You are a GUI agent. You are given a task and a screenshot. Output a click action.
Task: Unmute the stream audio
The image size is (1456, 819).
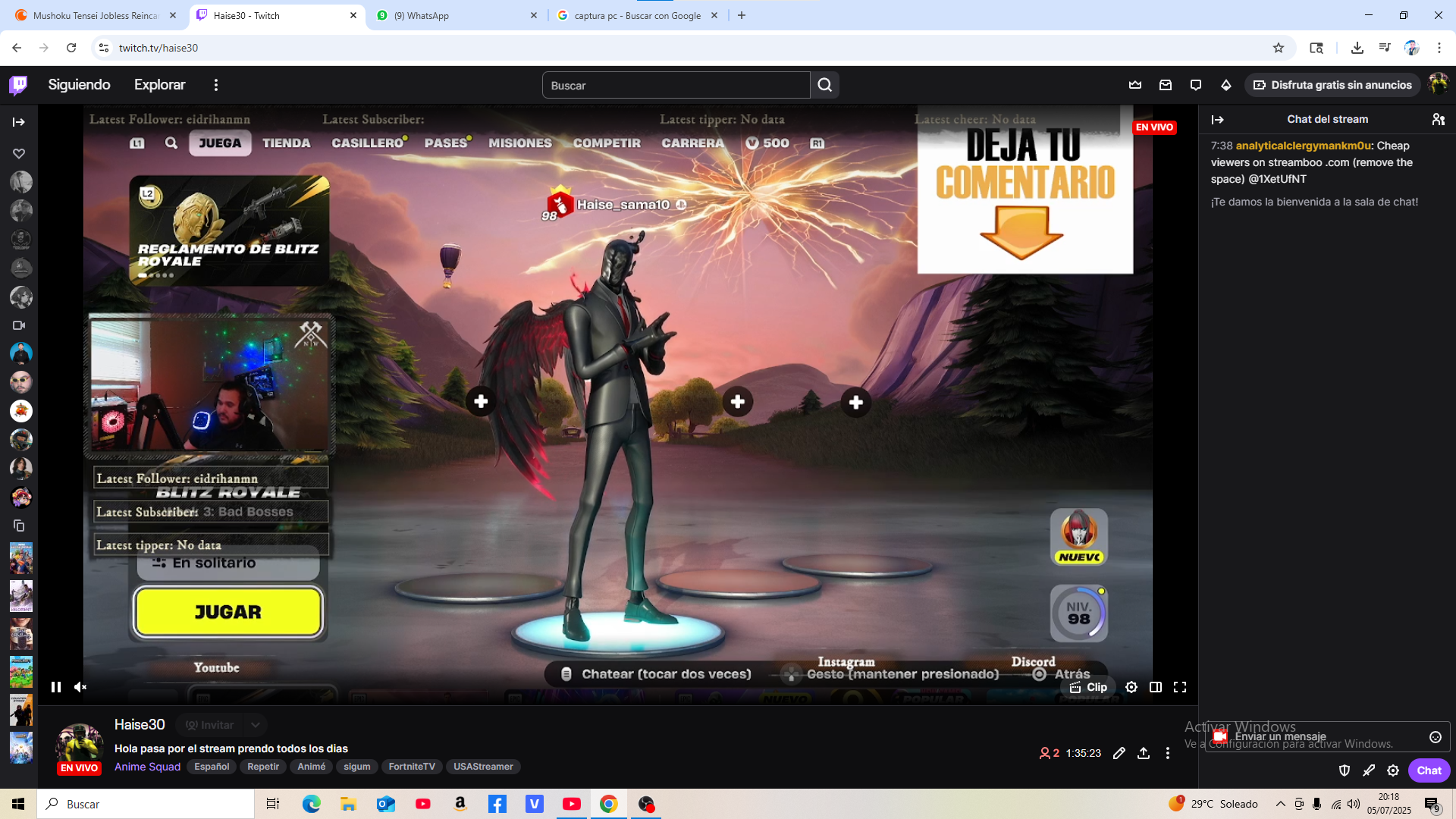(x=80, y=687)
